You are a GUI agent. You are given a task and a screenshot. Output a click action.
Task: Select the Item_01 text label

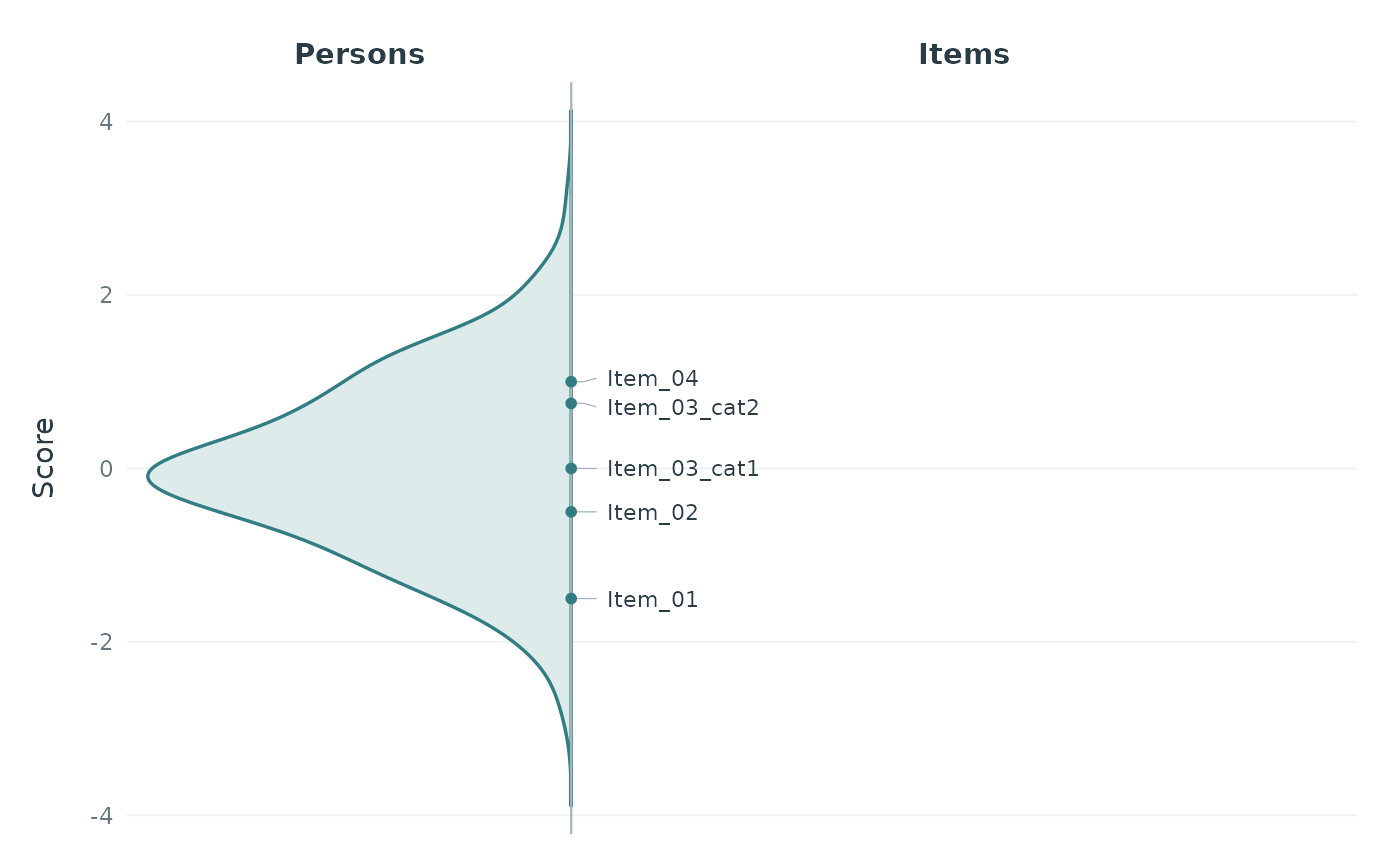[652, 600]
